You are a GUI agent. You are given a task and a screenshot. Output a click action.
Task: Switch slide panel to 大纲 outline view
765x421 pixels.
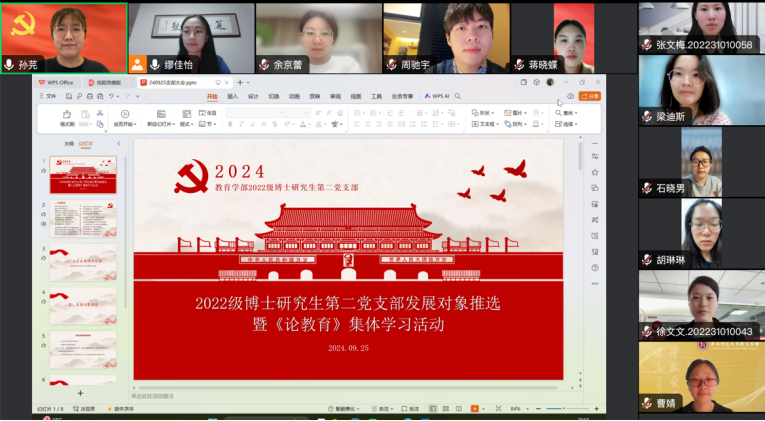[x=69, y=143]
